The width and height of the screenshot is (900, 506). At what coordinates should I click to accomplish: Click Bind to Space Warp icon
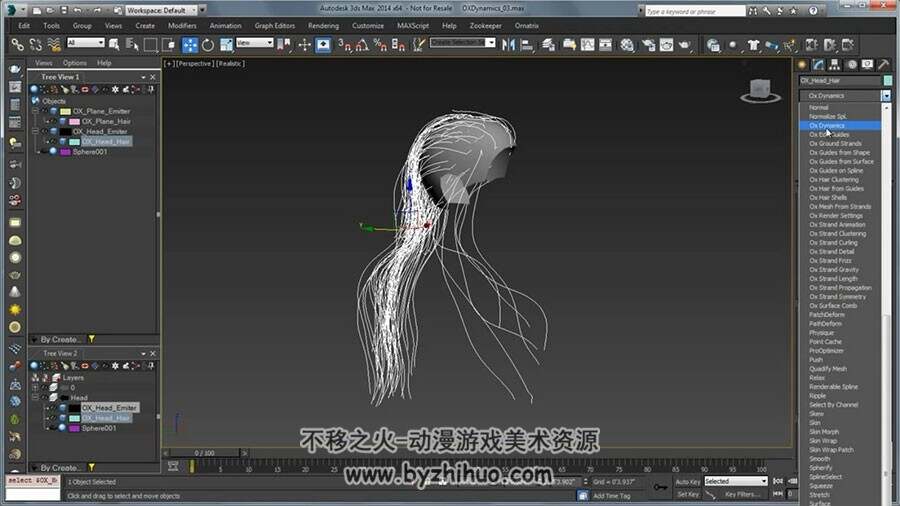click(x=54, y=45)
